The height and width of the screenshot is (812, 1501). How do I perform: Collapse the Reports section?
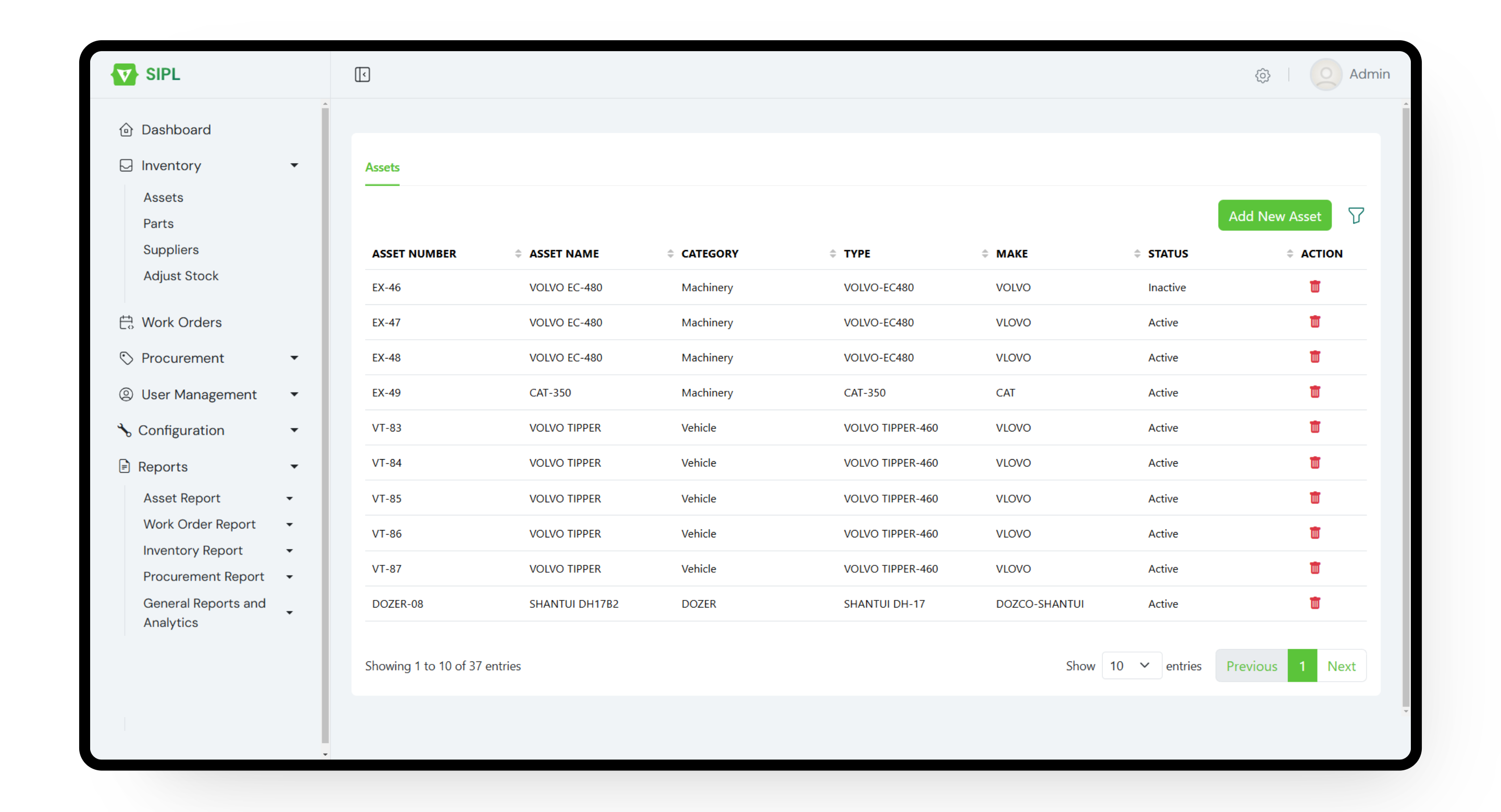tap(296, 466)
